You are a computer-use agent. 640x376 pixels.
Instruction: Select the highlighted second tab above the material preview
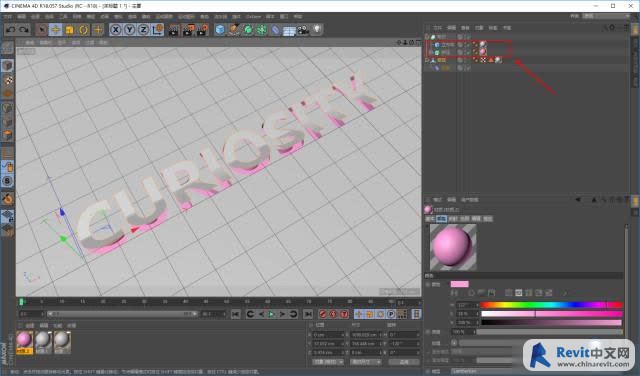[x=441, y=219]
